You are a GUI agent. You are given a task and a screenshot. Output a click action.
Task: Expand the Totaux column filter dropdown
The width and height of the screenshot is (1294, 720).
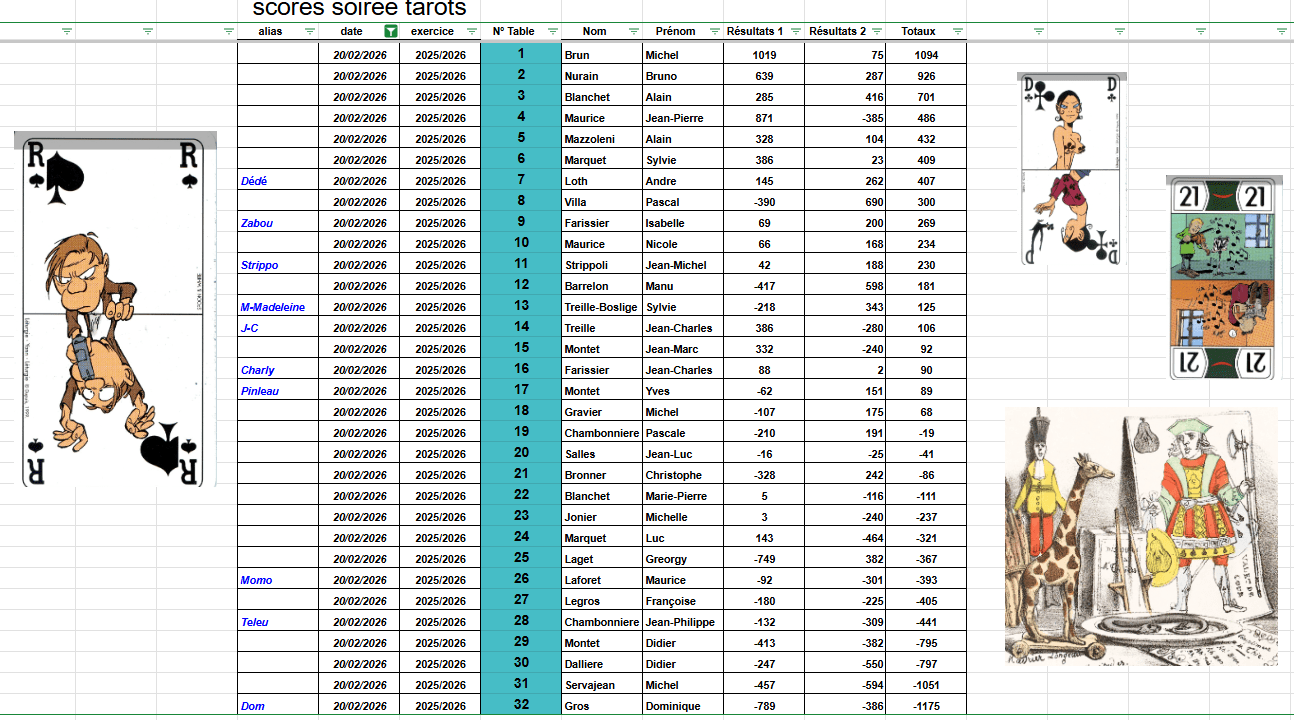coord(958,31)
